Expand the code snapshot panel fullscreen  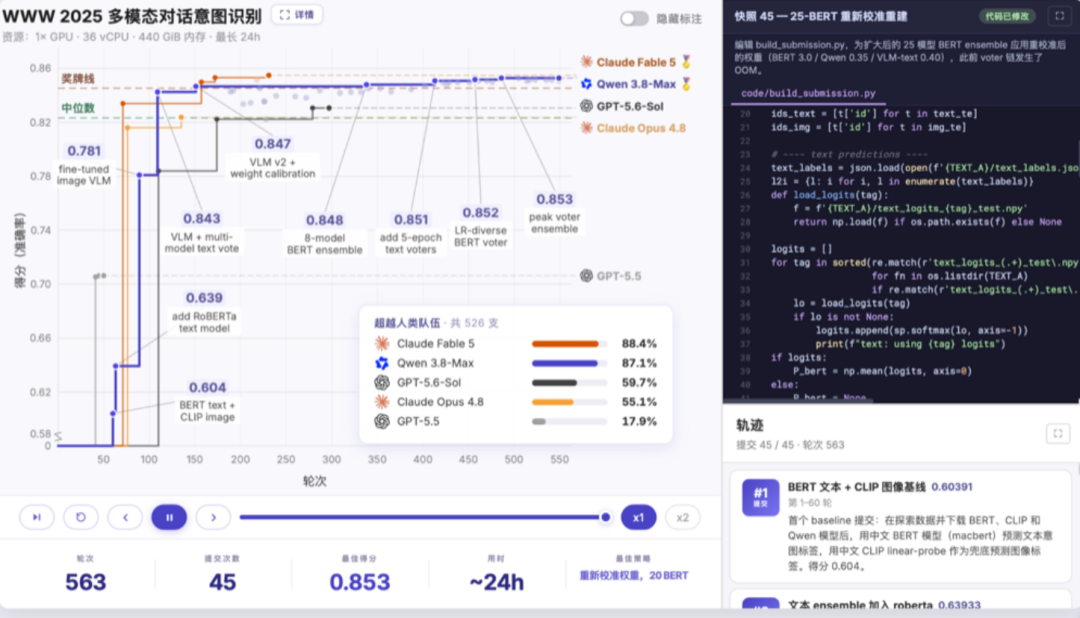1059,16
